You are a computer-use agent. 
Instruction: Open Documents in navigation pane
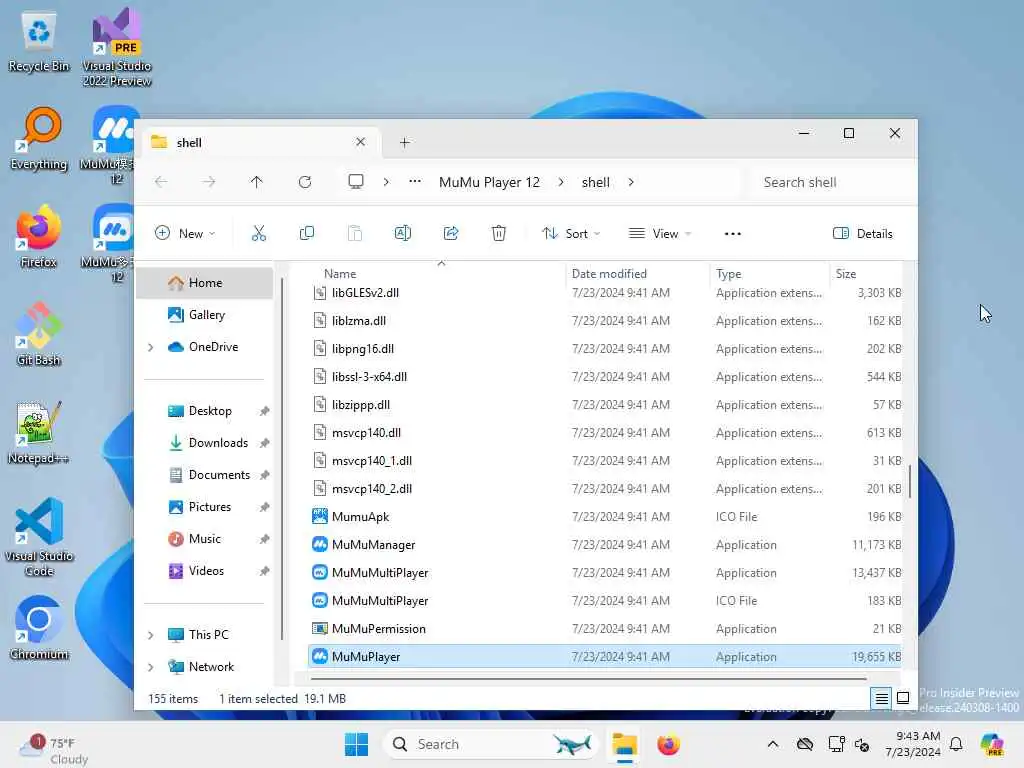(219, 475)
